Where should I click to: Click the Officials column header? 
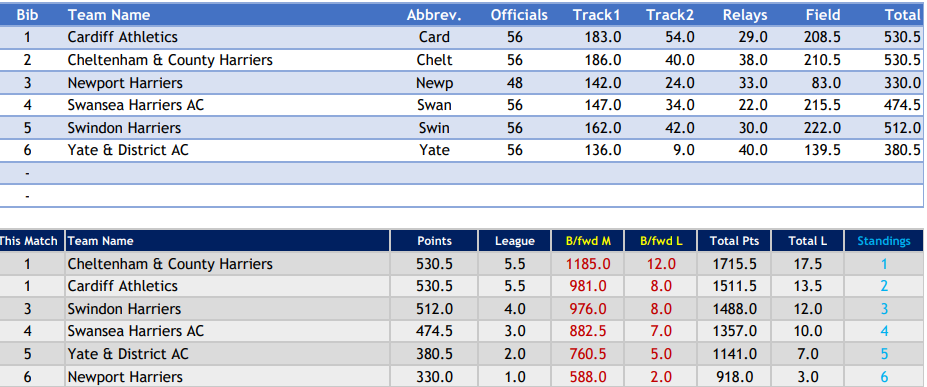519,15
